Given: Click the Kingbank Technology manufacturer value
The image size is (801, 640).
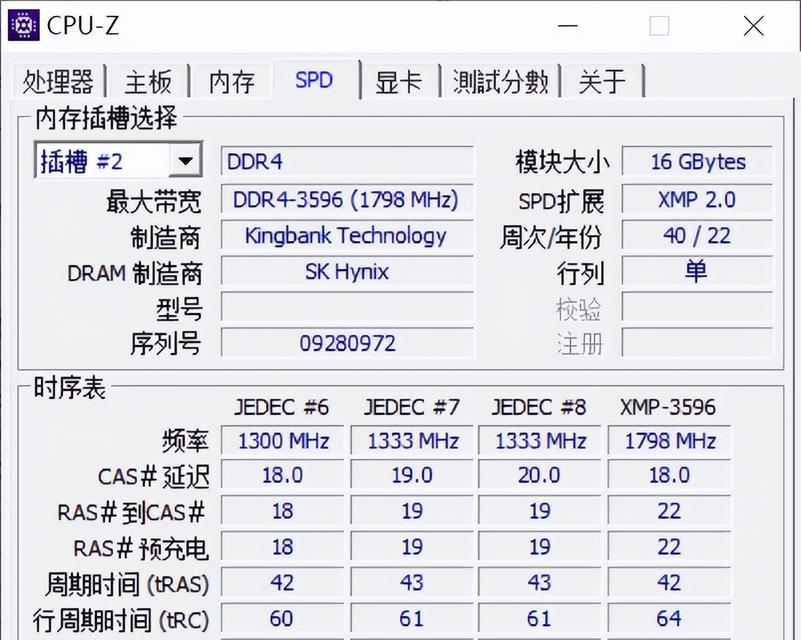Looking at the screenshot, I should 347,235.
